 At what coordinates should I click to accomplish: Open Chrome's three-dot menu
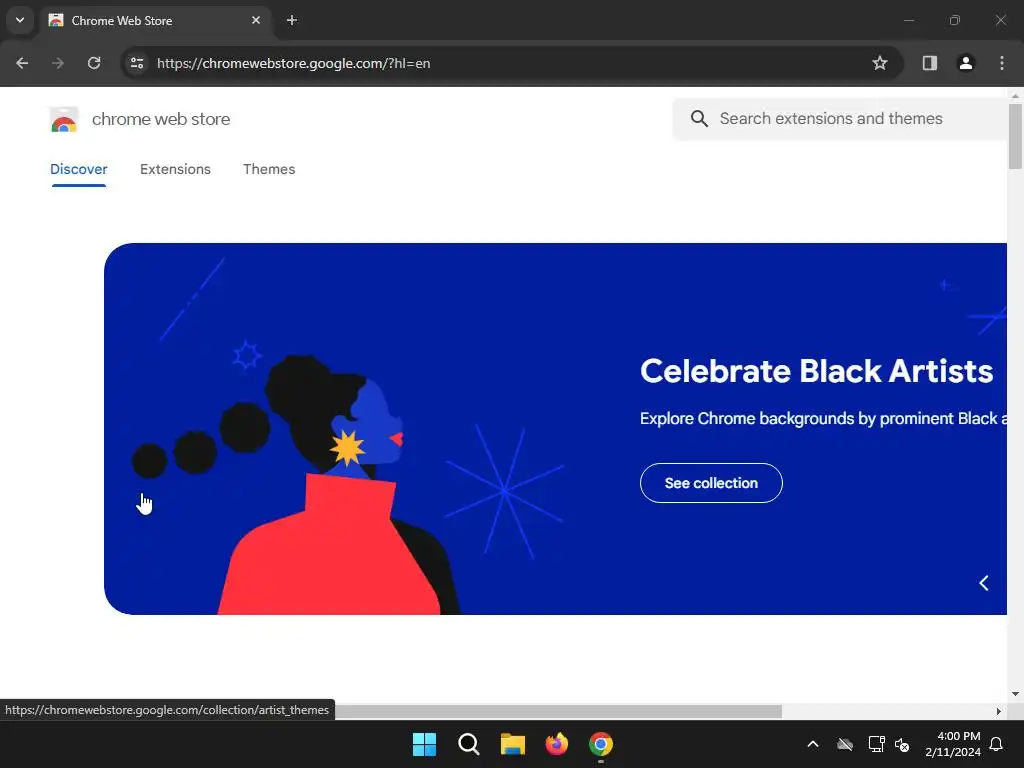(1002, 63)
